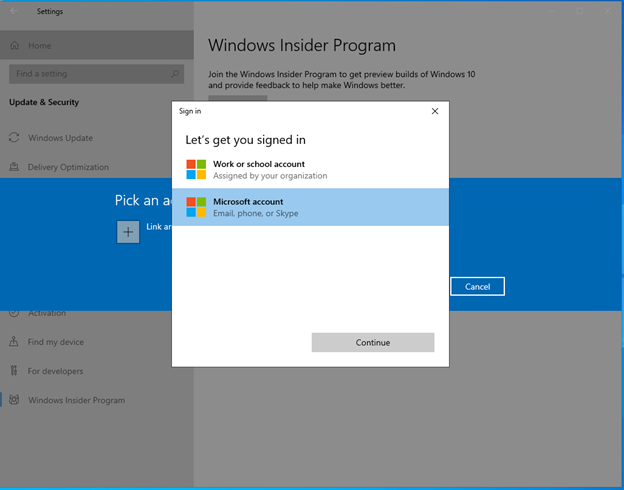Click the Windows Insider Program page title
624x490 pixels.
click(302, 45)
